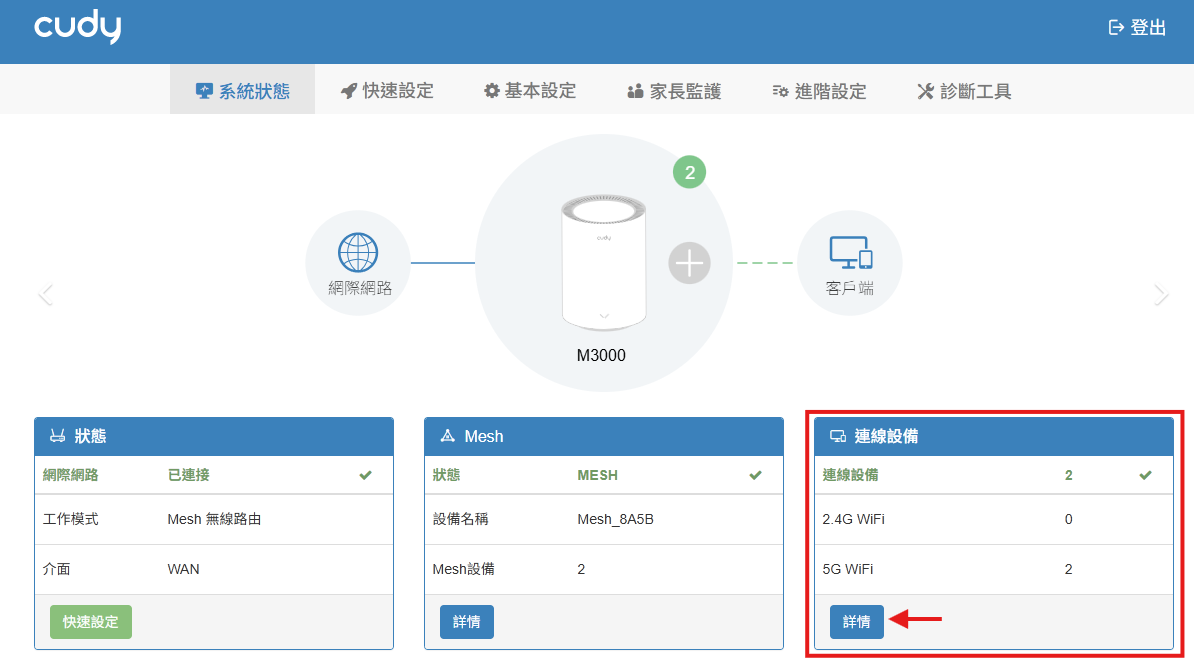Click the 2.4G WiFi row label
Viewport: 1194px width, 663px height.
(854, 519)
